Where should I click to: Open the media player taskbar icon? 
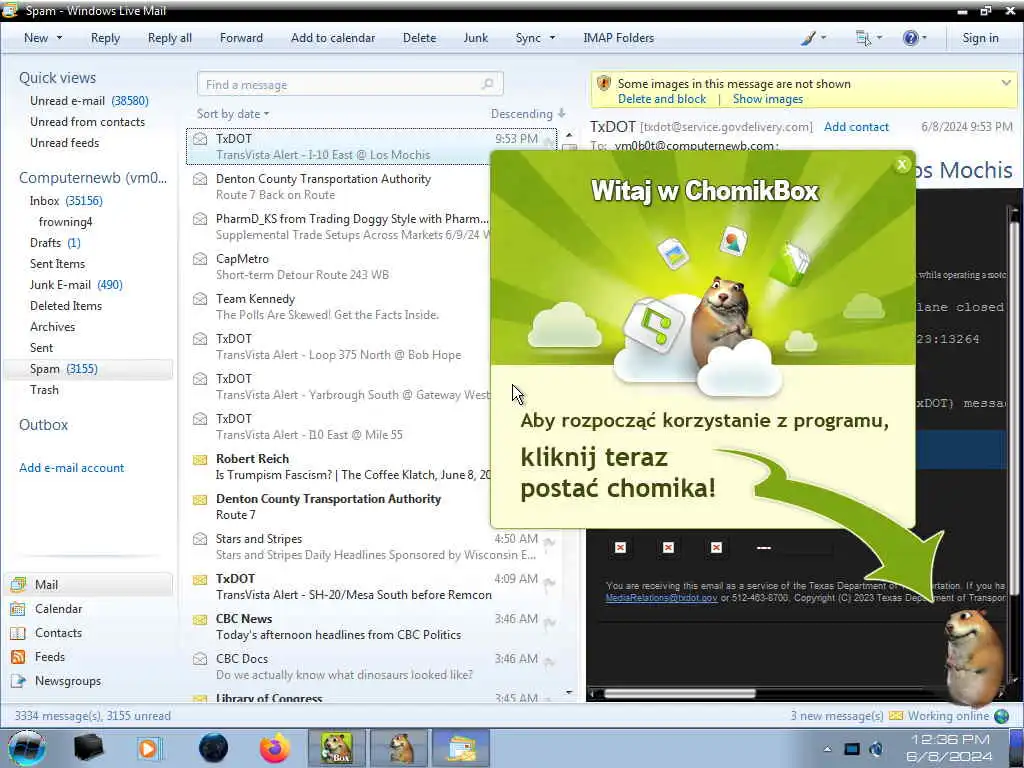[150, 748]
